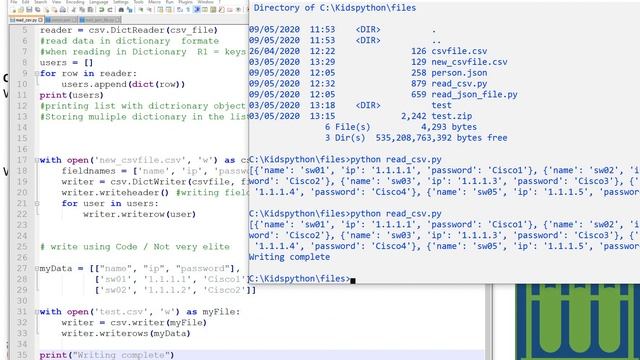Save the document using the Save icon
Screen dimensions: 640x360
29,9
